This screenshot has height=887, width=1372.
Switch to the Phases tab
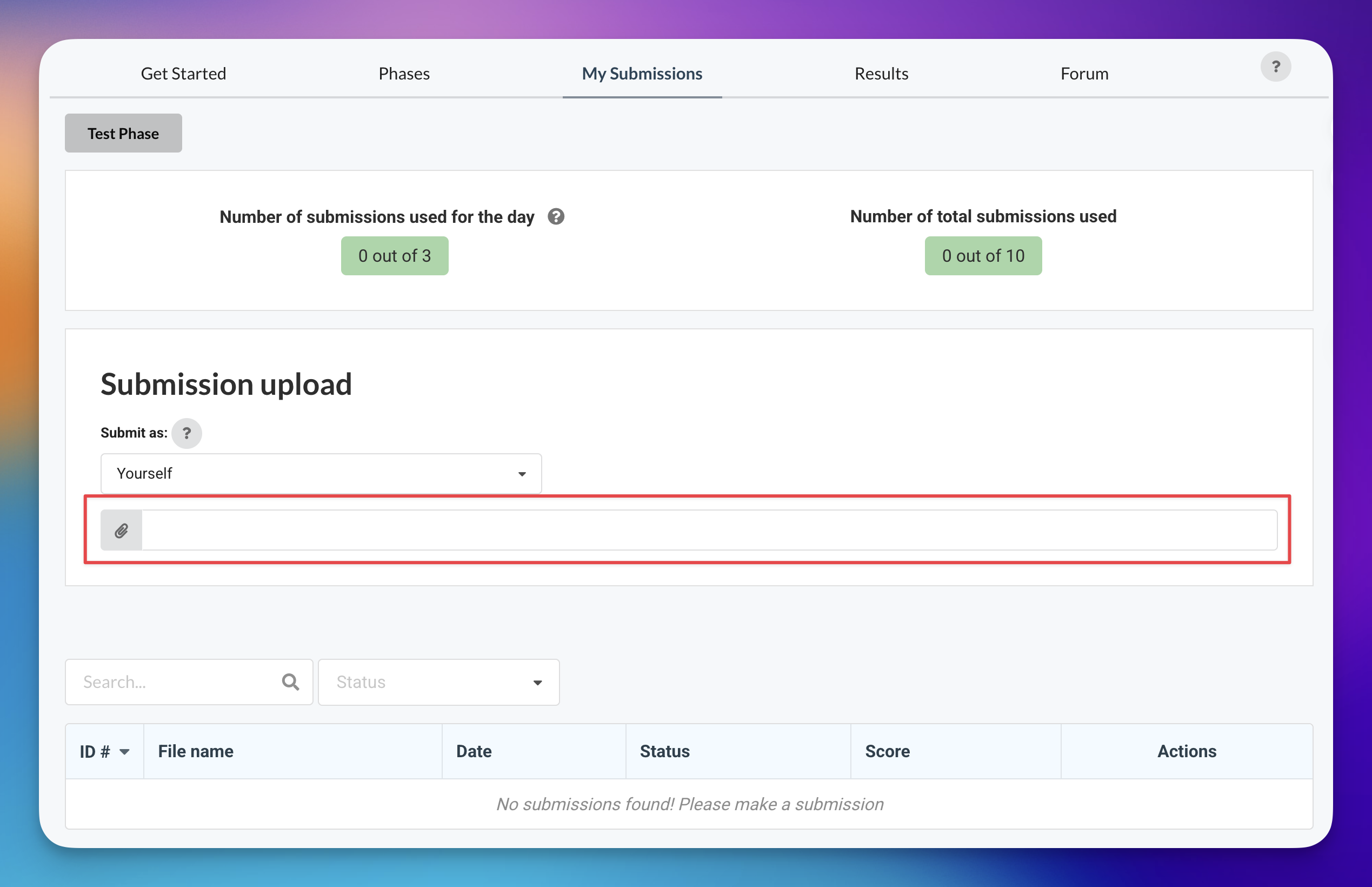pos(404,74)
